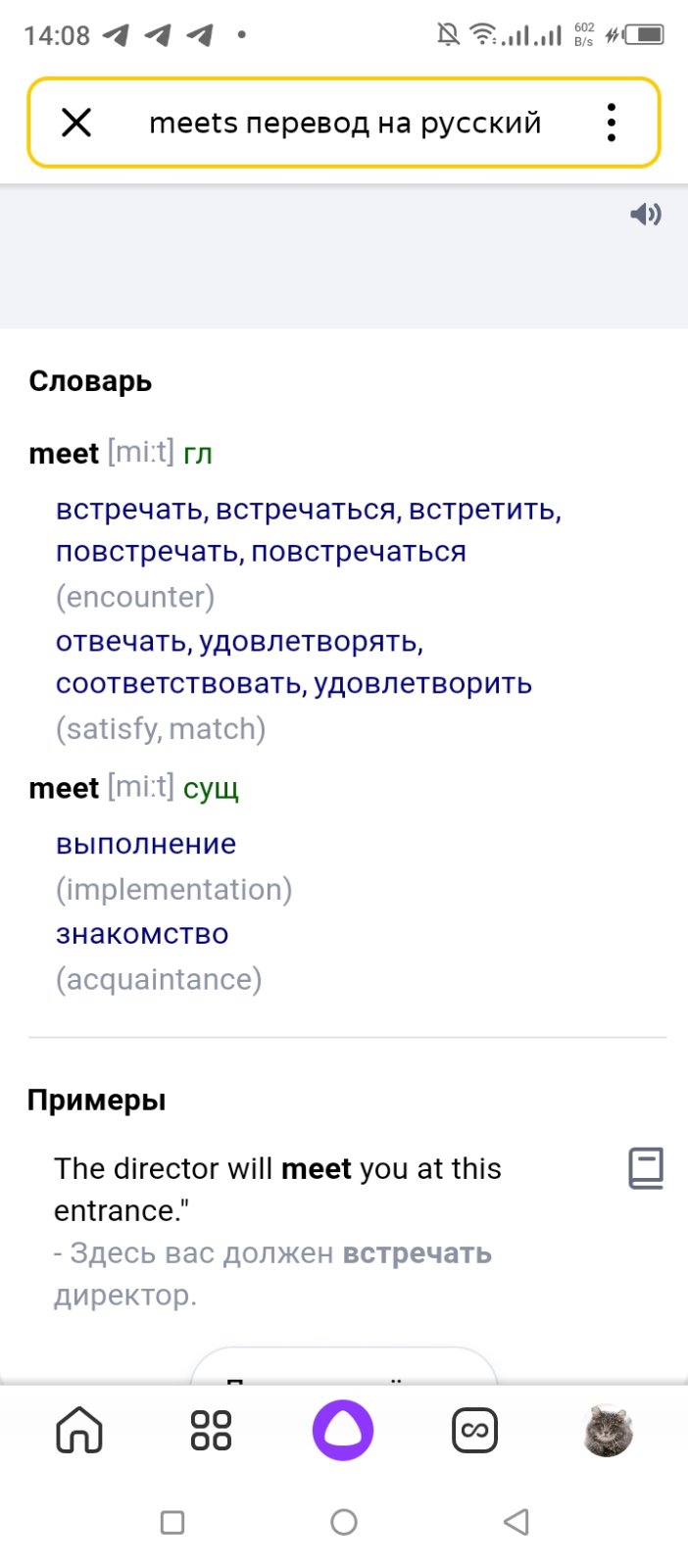688x1568 pixels.
Task: Open the book icon beside the example
Action: (x=646, y=1168)
